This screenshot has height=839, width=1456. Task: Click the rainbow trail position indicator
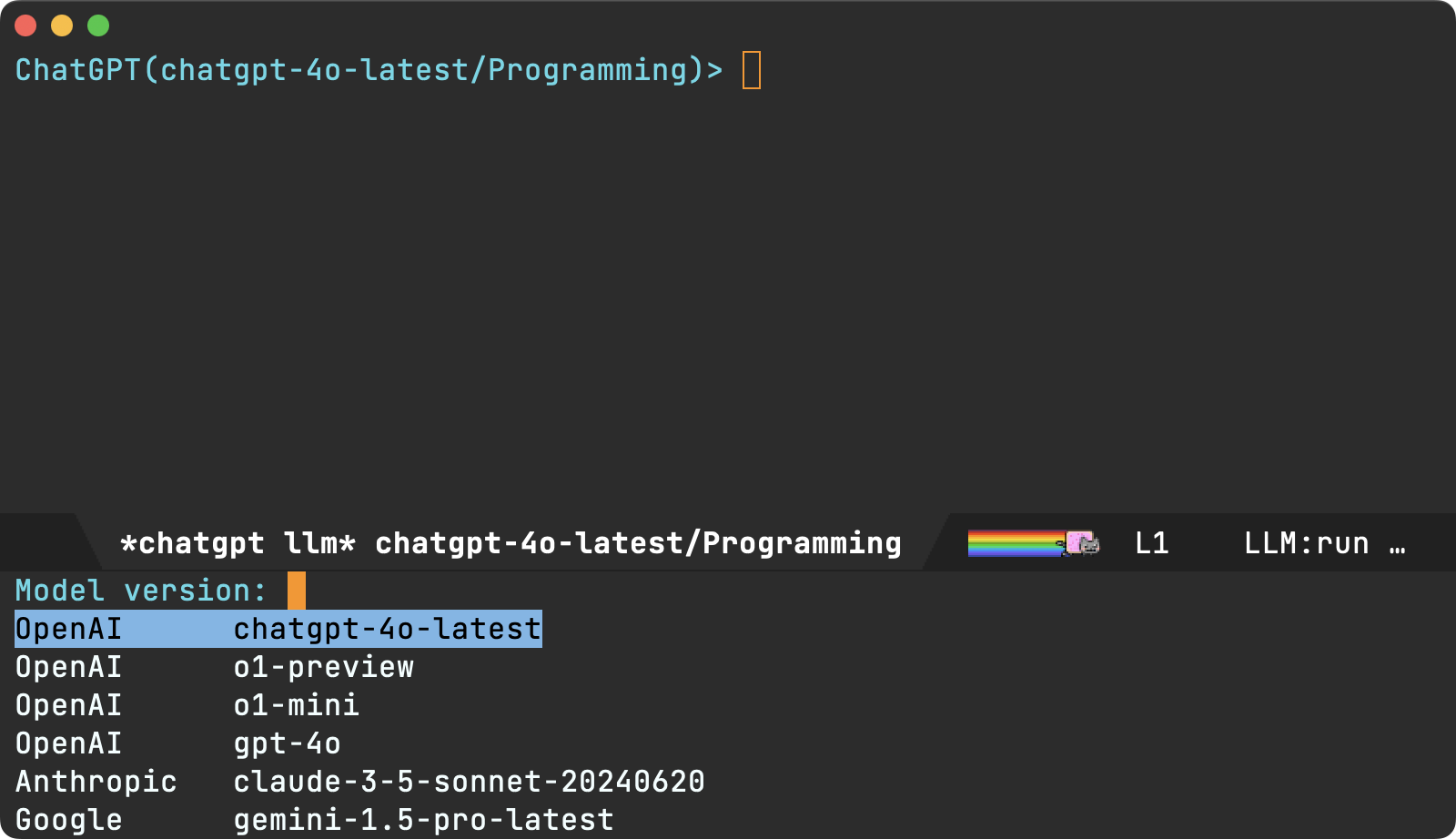pyautogui.click(x=1014, y=543)
